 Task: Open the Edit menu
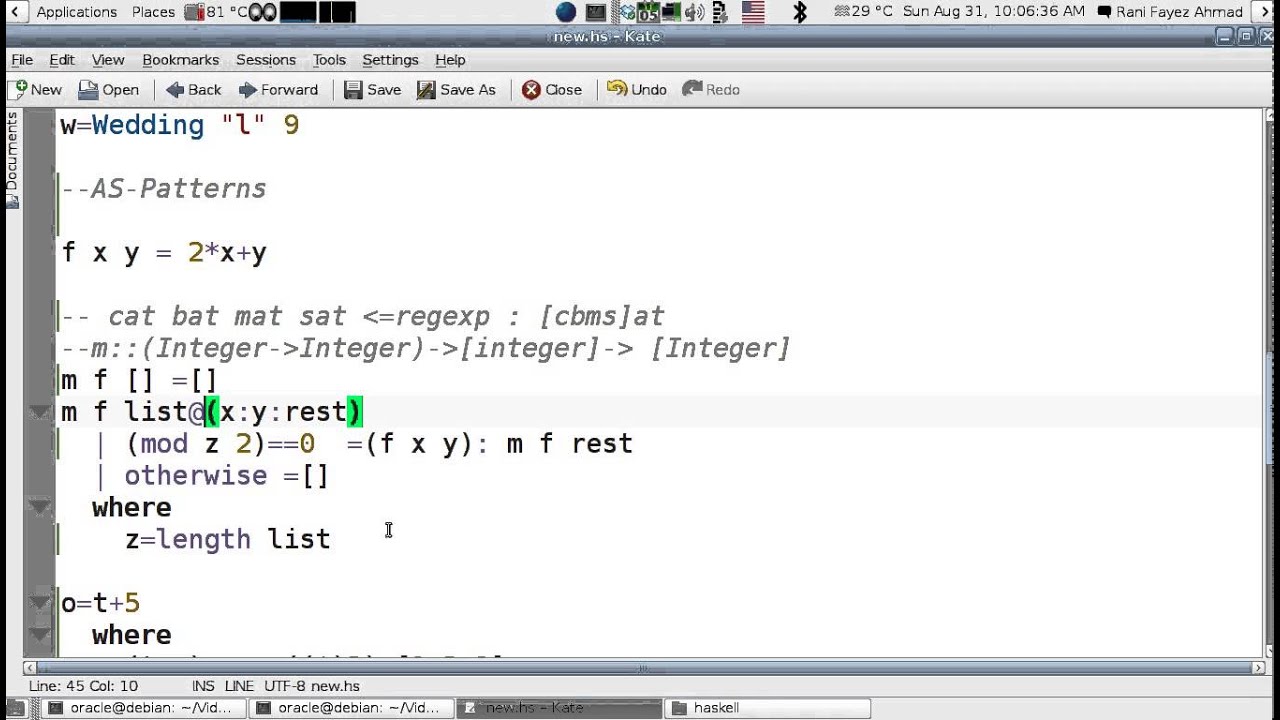tap(62, 60)
